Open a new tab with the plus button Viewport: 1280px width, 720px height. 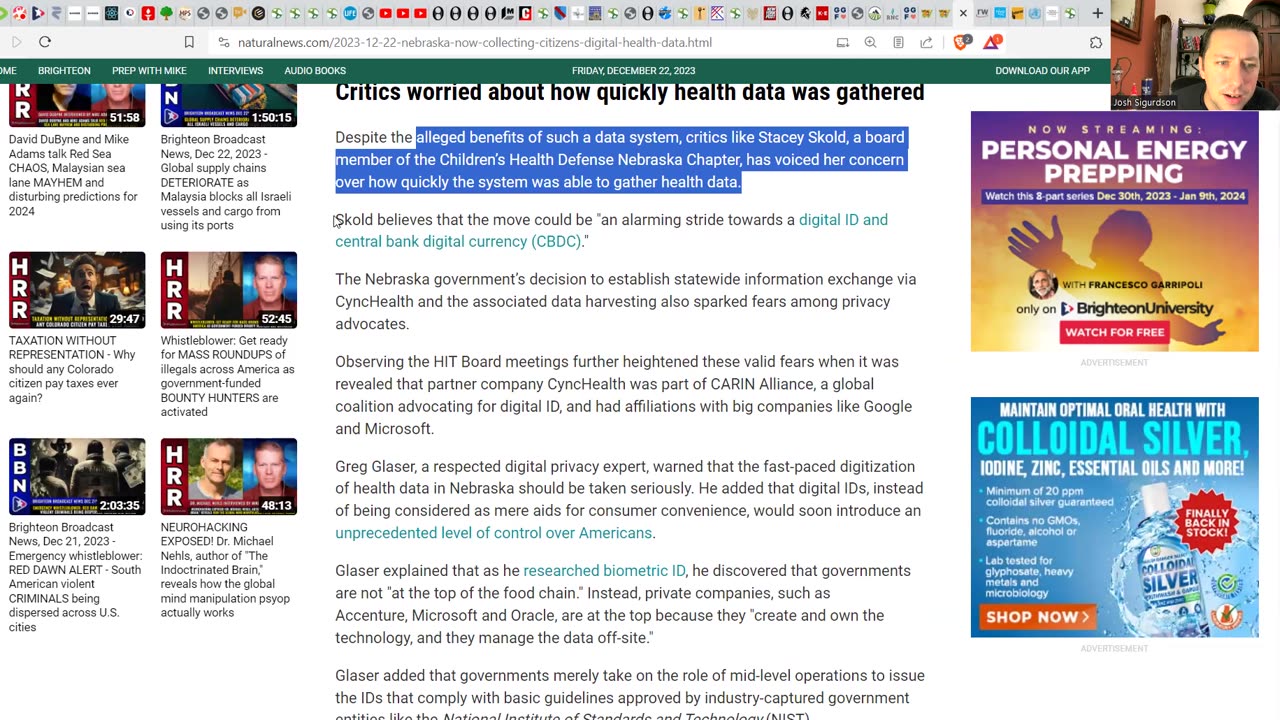tap(1097, 14)
